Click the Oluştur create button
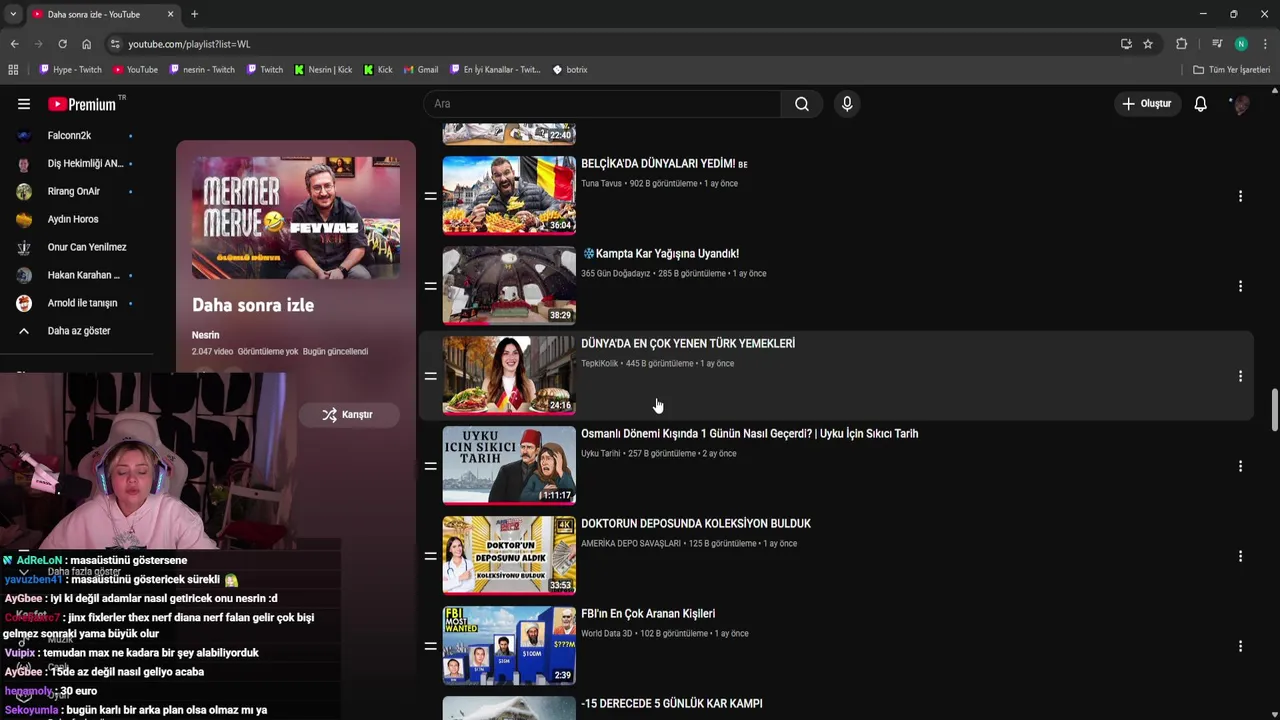 (x=1147, y=104)
